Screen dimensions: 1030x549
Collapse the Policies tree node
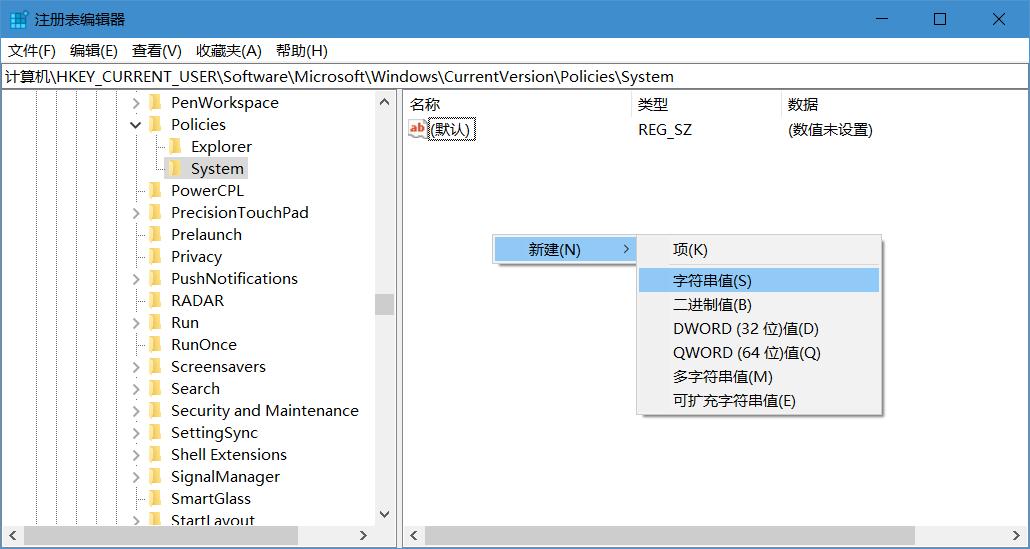pos(136,125)
